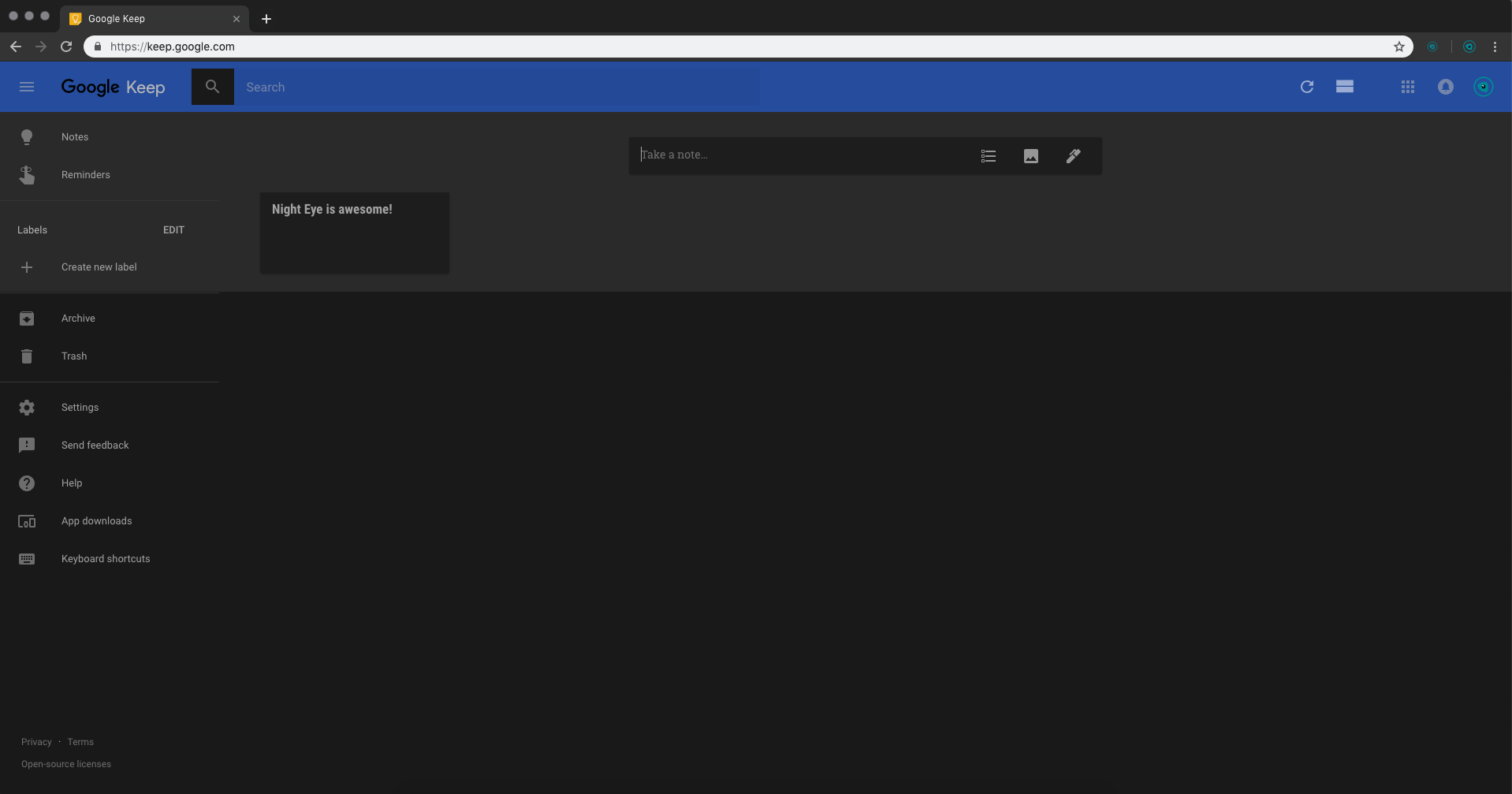This screenshot has height=794, width=1512.
Task: Open Settings in the sidebar
Action: (x=110, y=408)
